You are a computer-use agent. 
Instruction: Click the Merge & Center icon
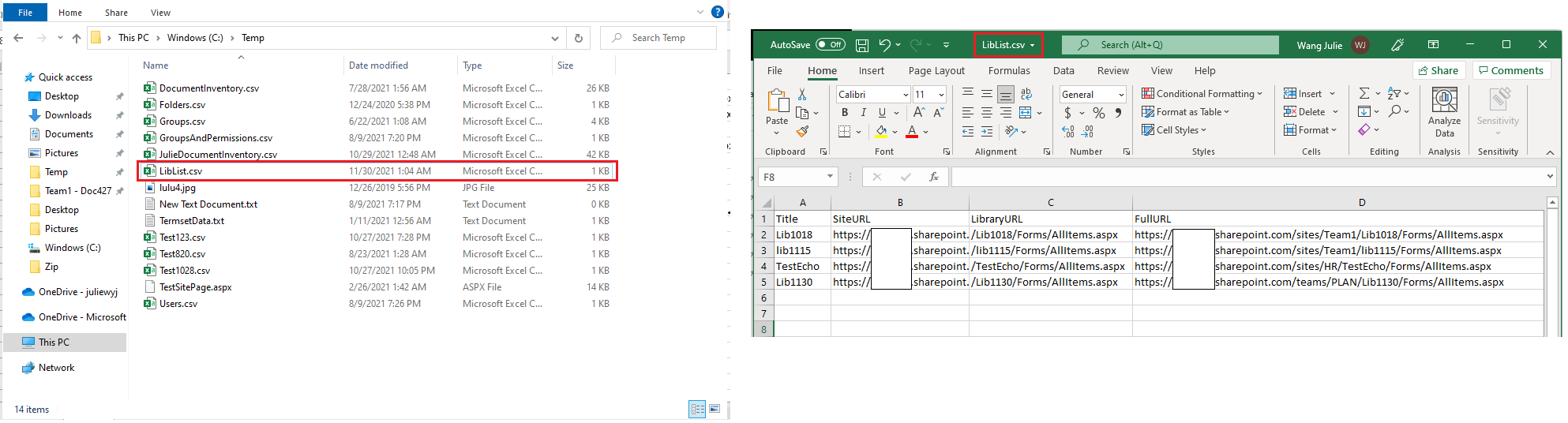[1026, 113]
